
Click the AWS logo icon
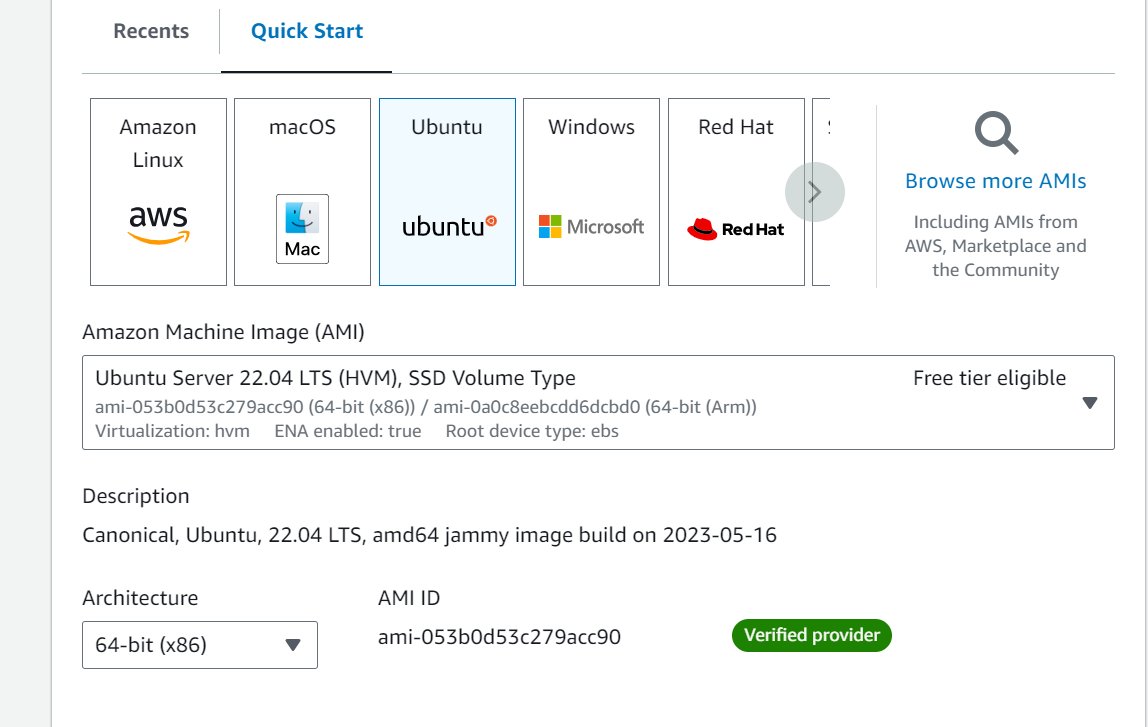tap(158, 224)
